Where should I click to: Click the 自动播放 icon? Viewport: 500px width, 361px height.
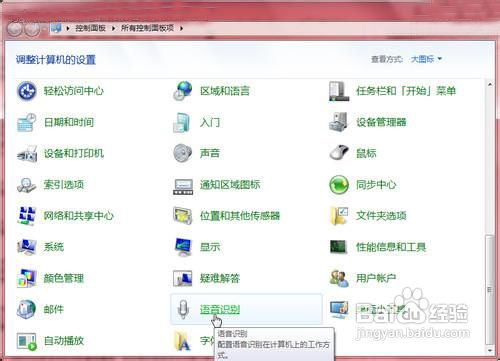(x=26, y=341)
